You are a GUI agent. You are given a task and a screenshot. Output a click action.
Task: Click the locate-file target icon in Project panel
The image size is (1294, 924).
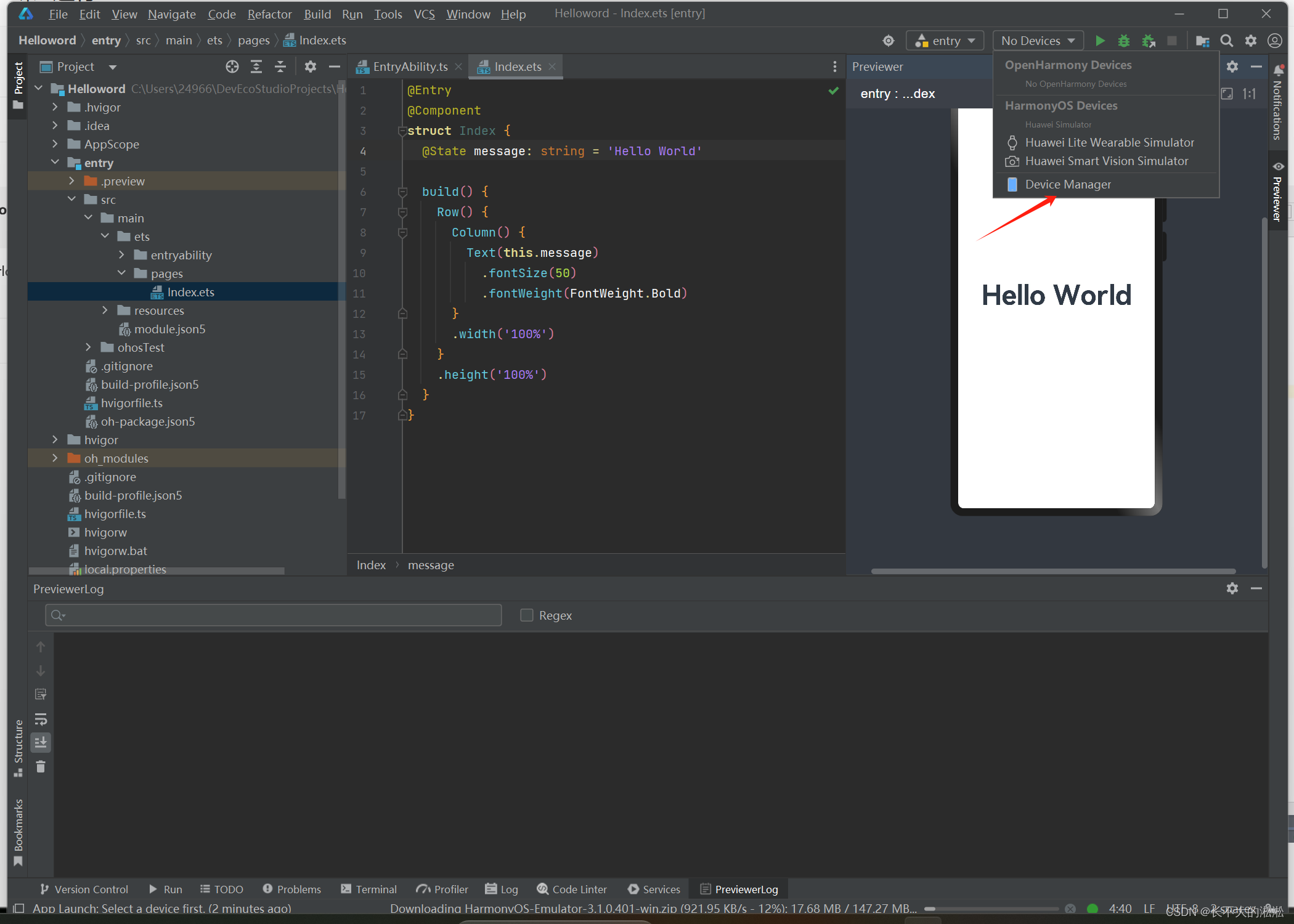[232, 67]
